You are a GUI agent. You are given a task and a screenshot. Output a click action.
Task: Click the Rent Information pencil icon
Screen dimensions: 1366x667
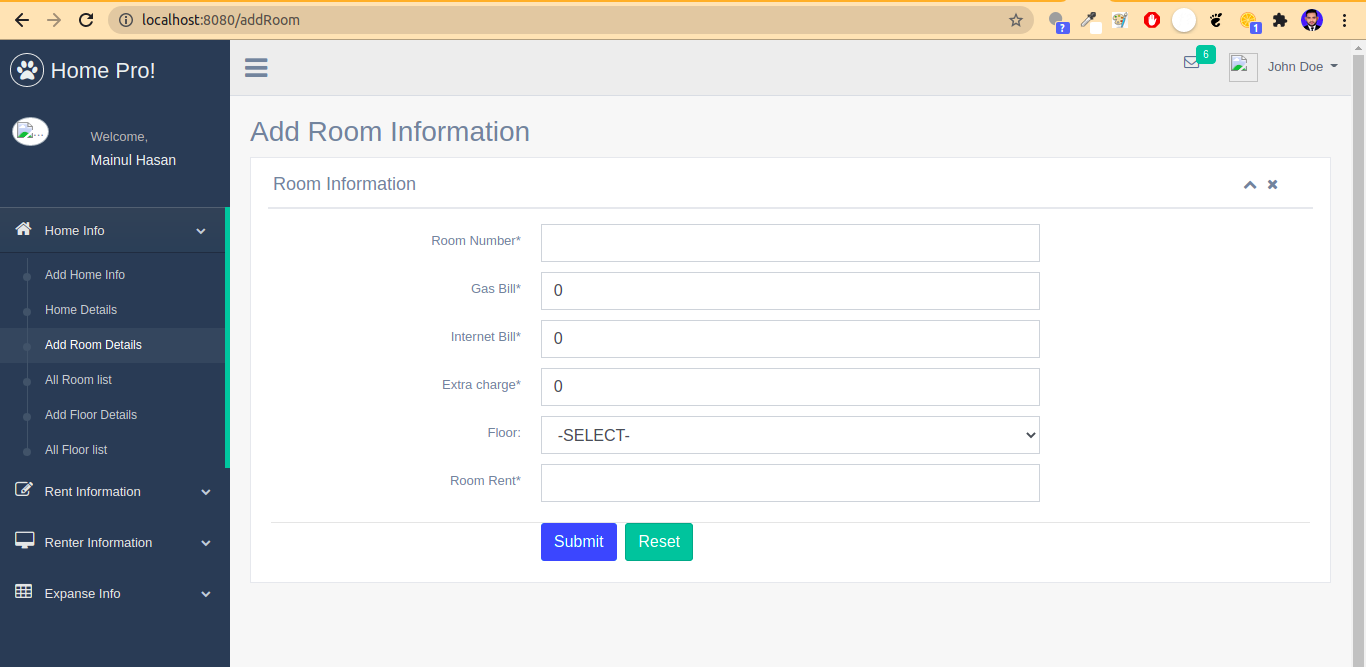click(22, 490)
